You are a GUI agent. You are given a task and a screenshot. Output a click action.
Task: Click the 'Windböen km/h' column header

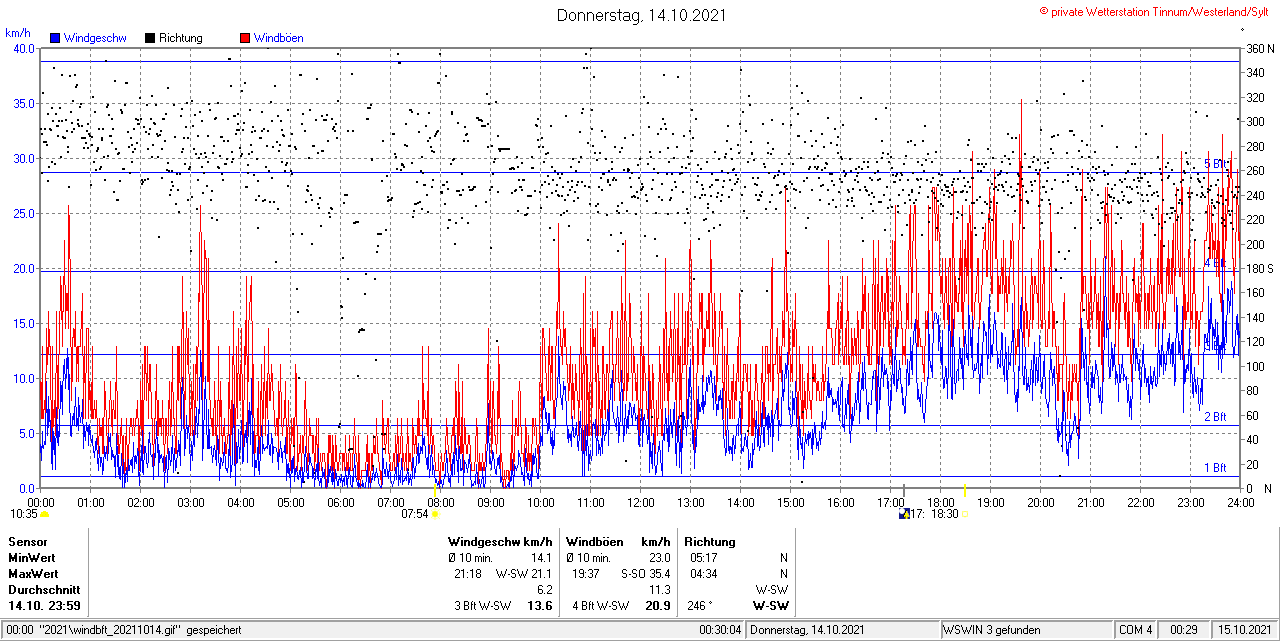618,542
